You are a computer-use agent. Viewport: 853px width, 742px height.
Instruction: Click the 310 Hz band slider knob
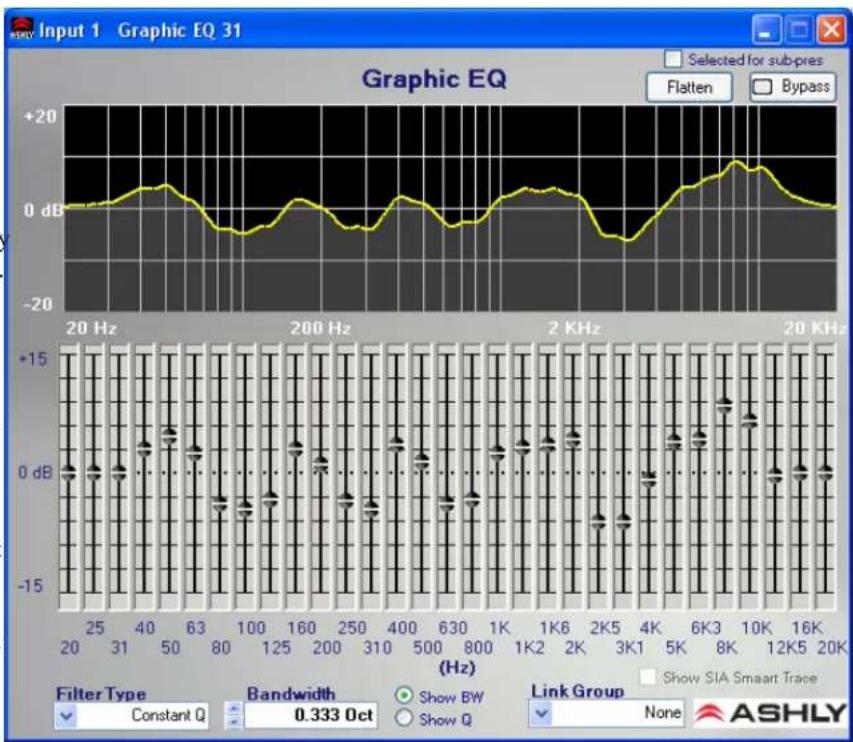tap(372, 509)
